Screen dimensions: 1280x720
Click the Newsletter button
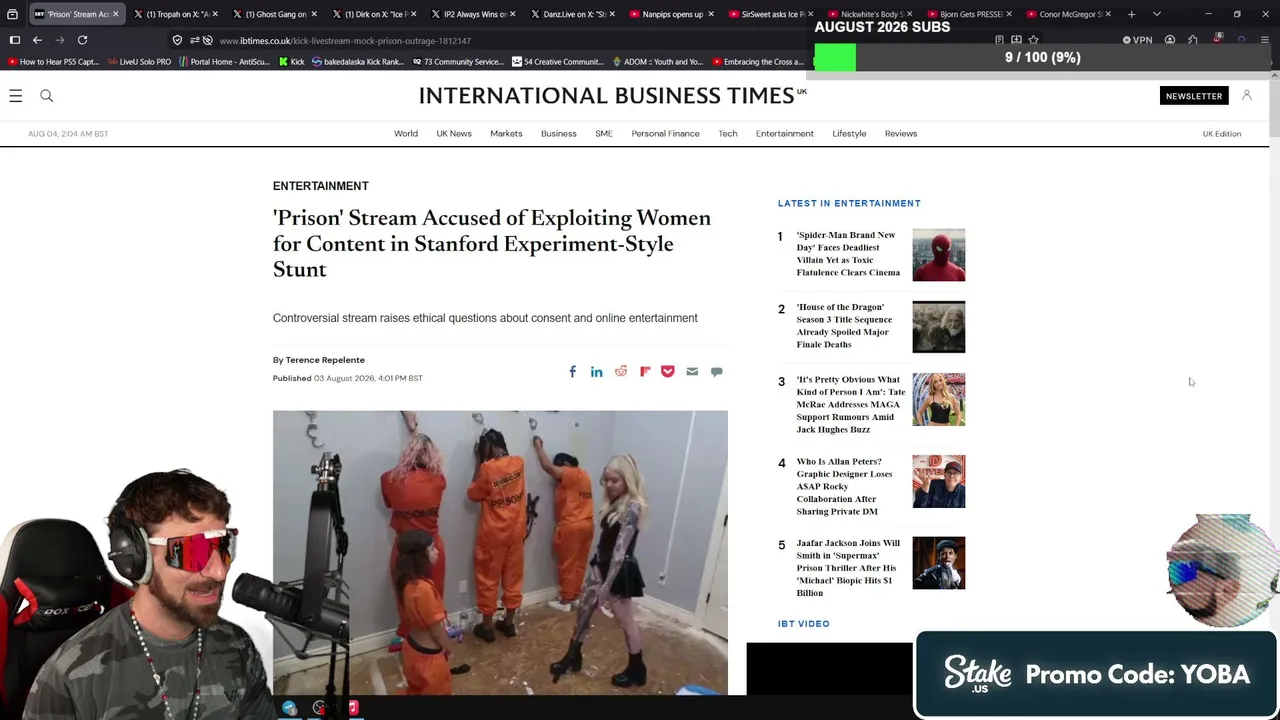pos(1194,96)
